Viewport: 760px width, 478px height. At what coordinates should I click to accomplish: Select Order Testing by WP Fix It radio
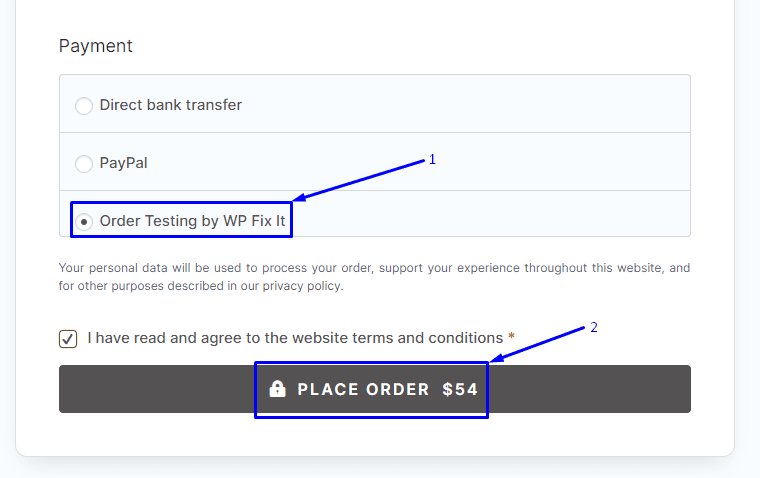tap(85, 221)
